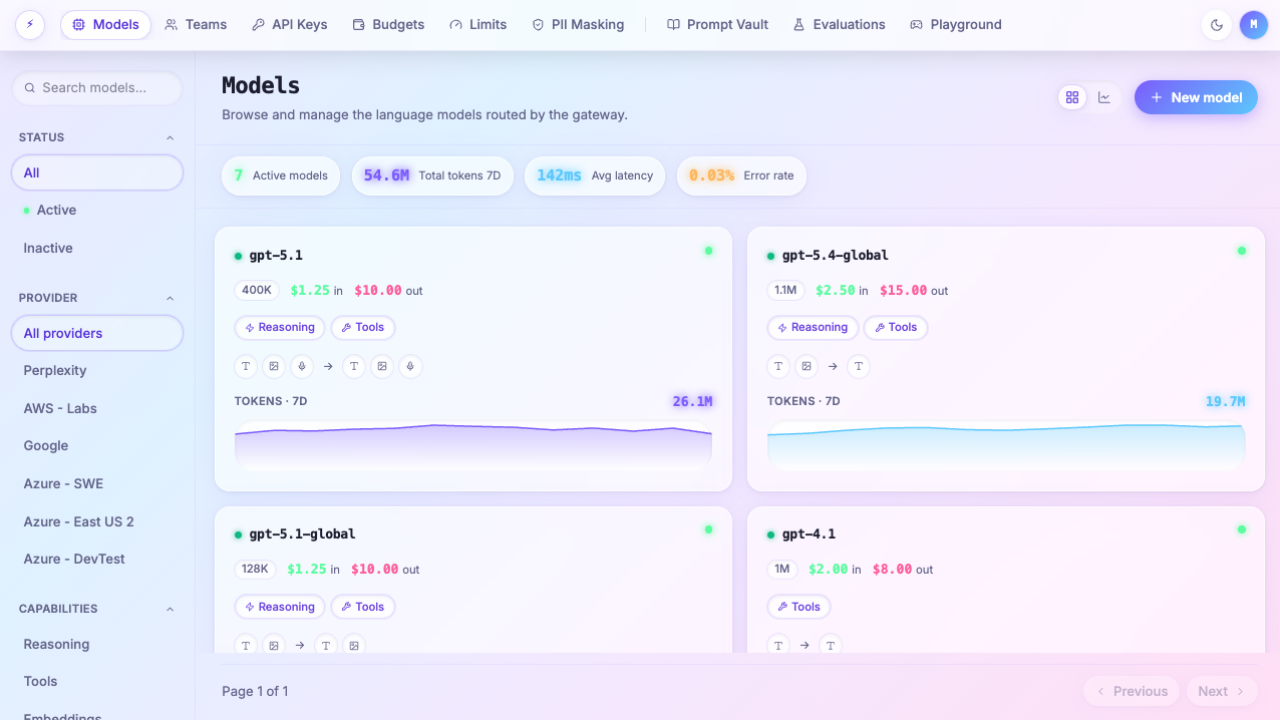
Task: Filter by the Azure - SWE provider
Action: click(x=97, y=483)
